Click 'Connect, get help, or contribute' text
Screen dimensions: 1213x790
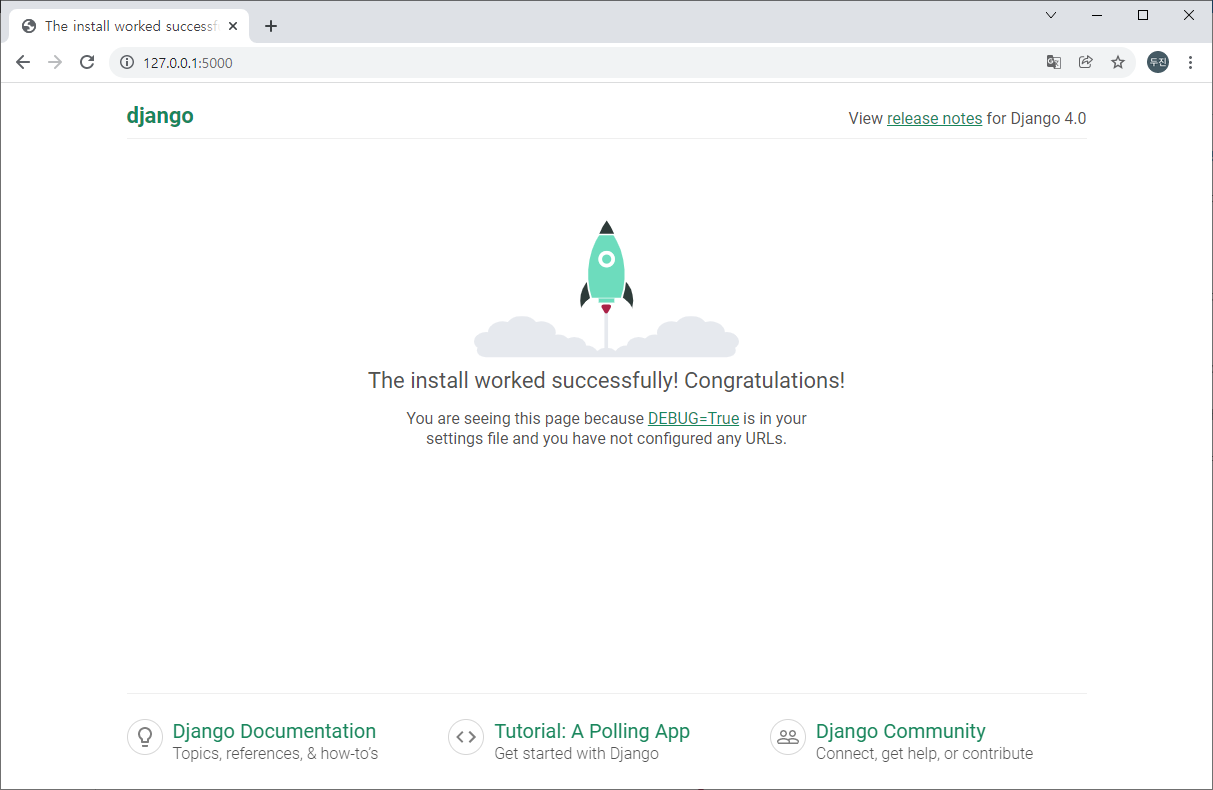[x=924, y=753]
